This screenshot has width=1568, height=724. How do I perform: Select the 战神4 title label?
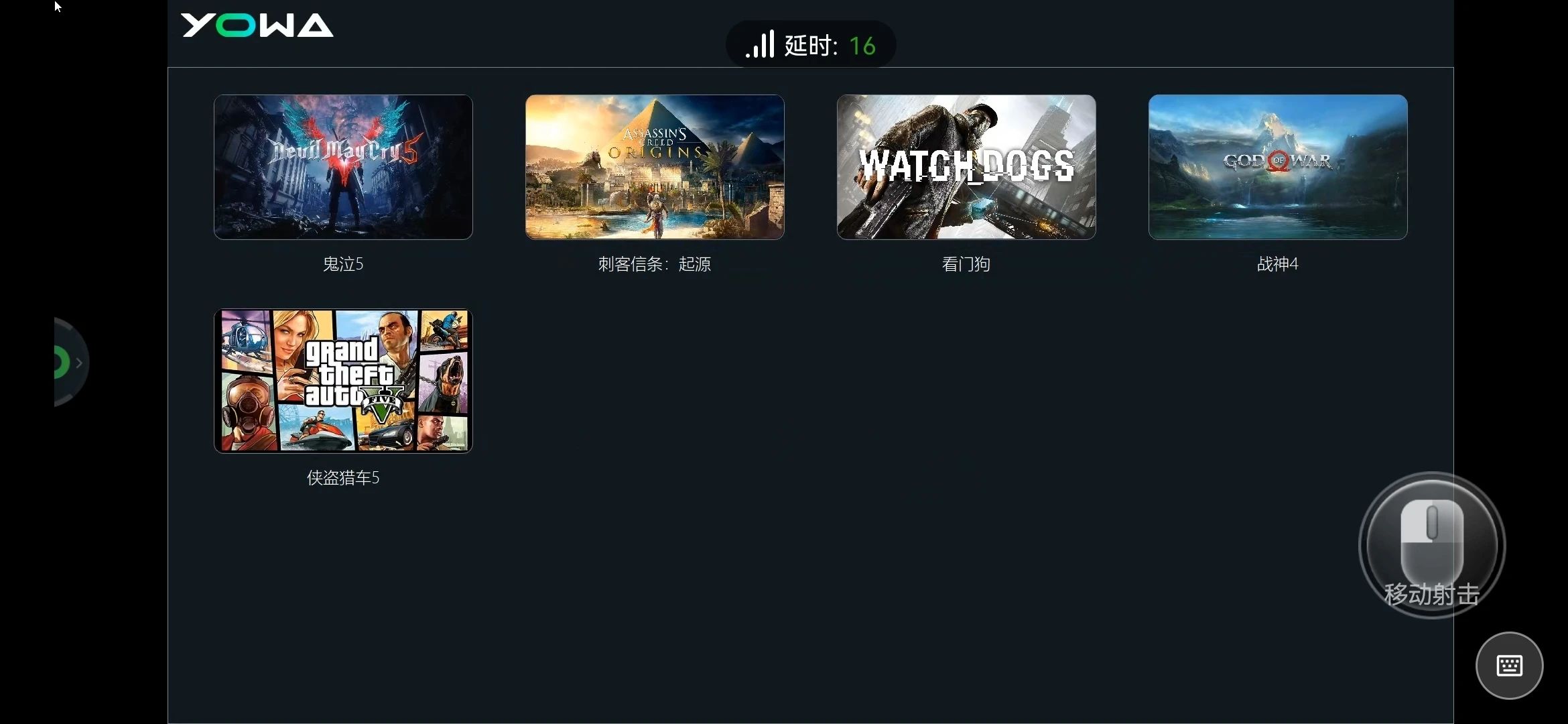tap(1278, 264)
